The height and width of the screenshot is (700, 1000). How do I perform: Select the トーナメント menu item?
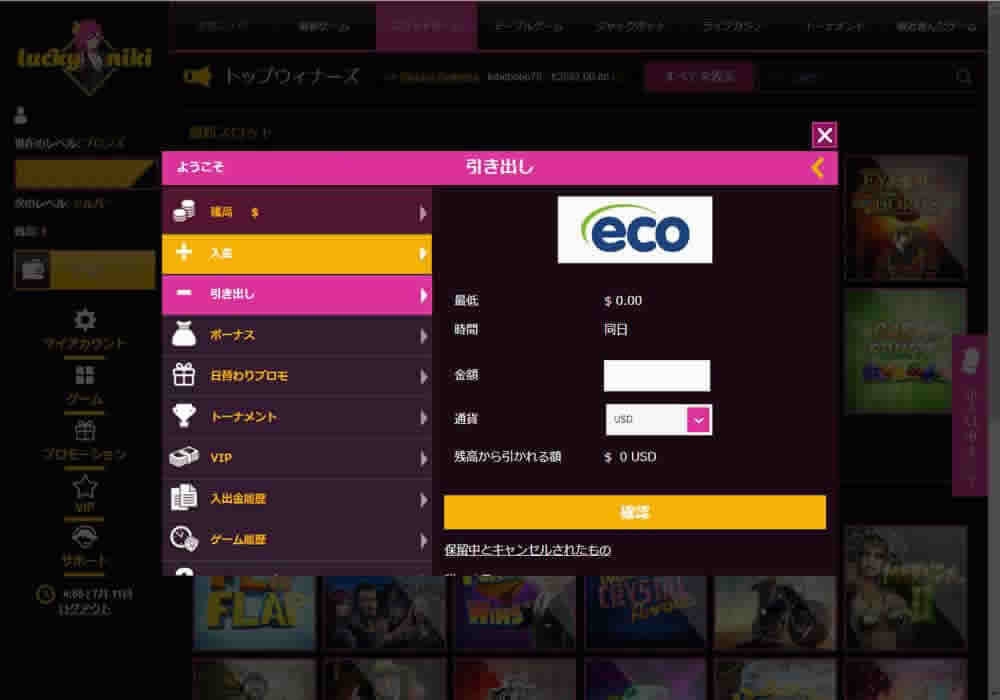point(297,416)
